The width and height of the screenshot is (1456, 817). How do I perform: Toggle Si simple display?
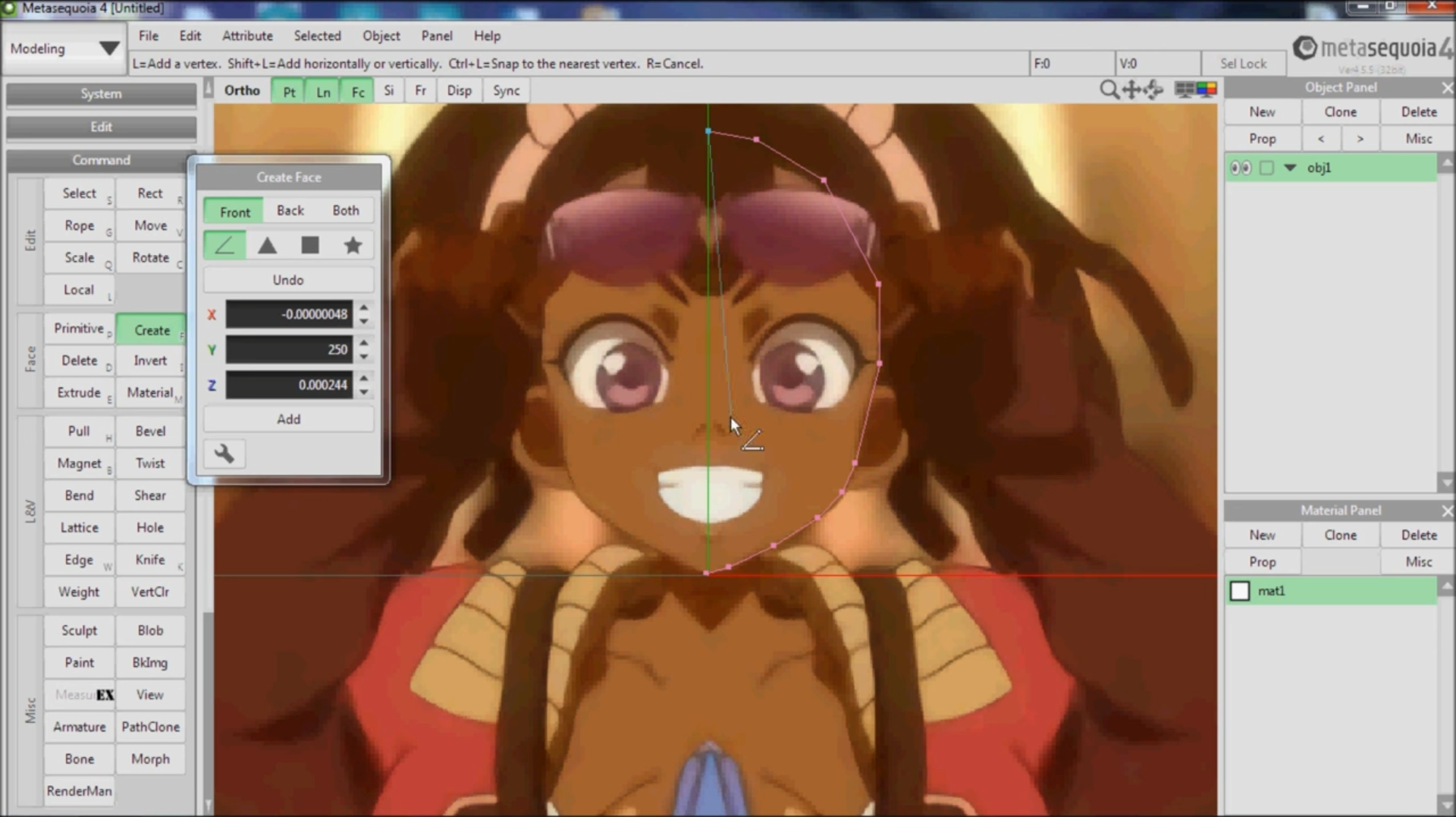[x=389, y=91]
